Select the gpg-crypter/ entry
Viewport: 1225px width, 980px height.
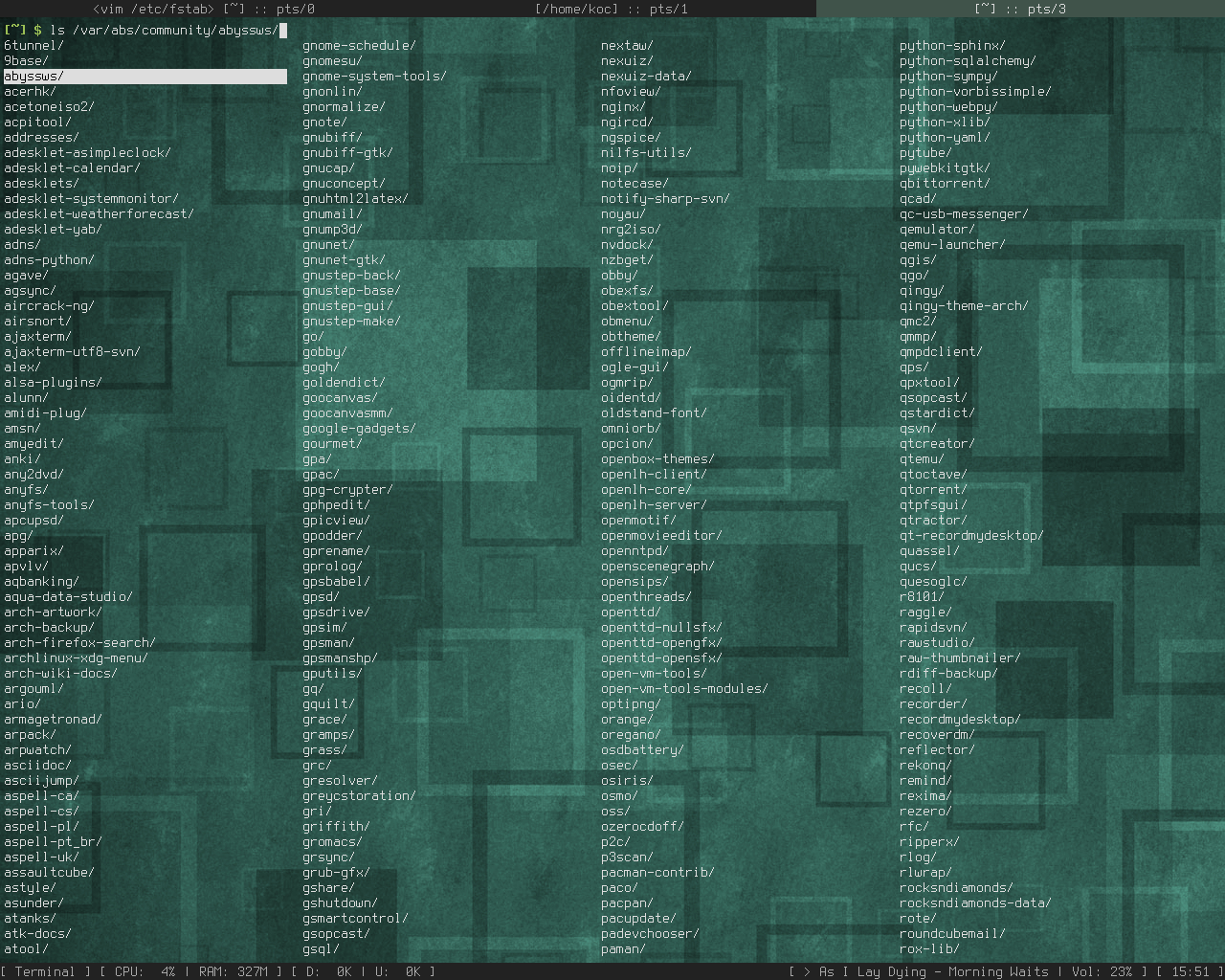click(x=347, y=489)
